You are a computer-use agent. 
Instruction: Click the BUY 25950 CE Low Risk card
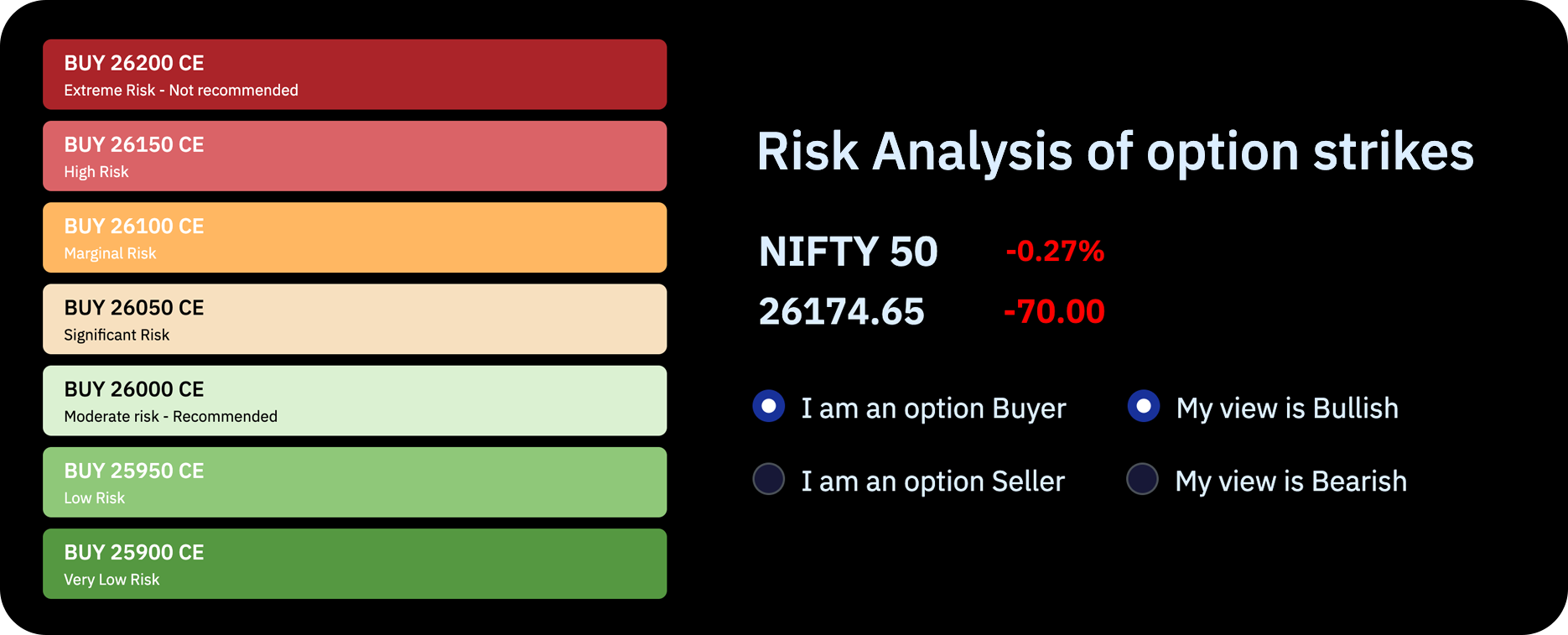click(355, 481)
